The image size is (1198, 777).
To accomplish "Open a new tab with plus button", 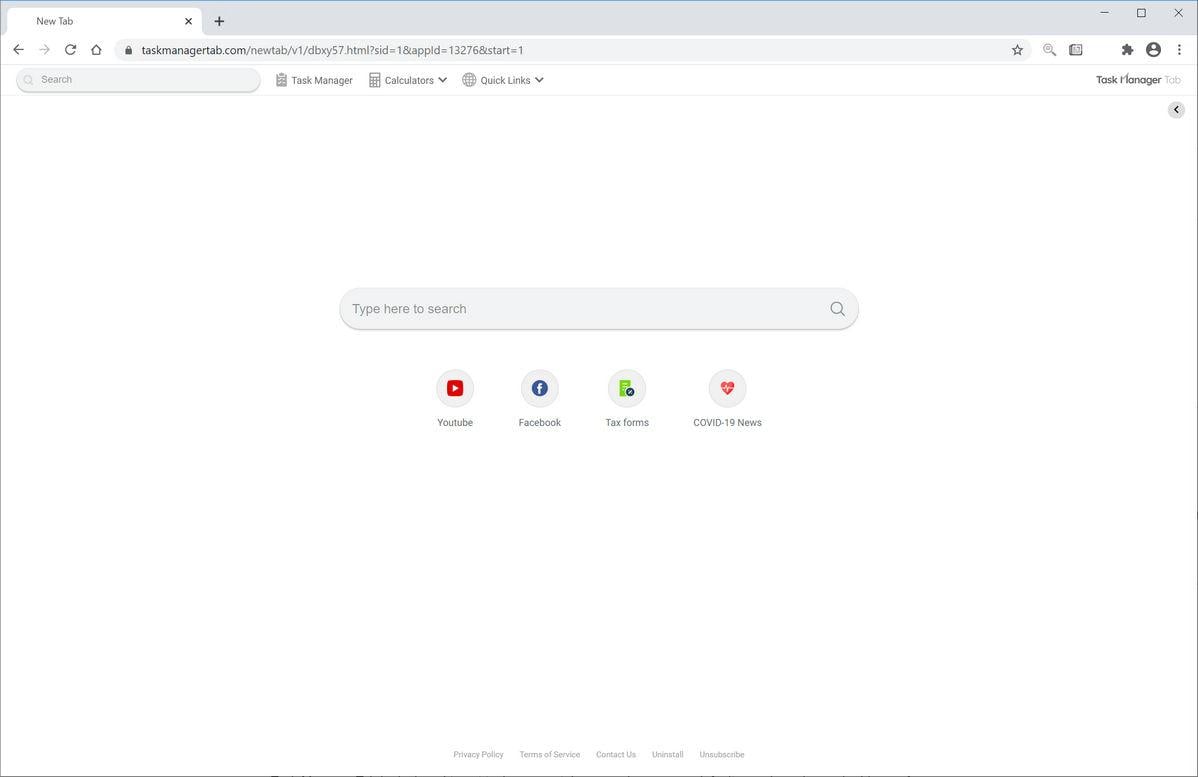I will pos(219,21).
